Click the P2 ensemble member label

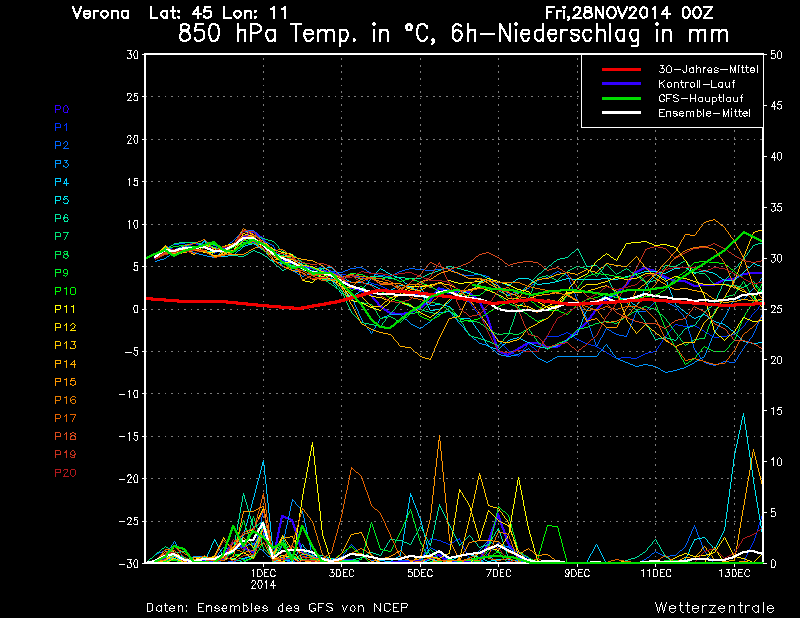[x=61, y=145]
